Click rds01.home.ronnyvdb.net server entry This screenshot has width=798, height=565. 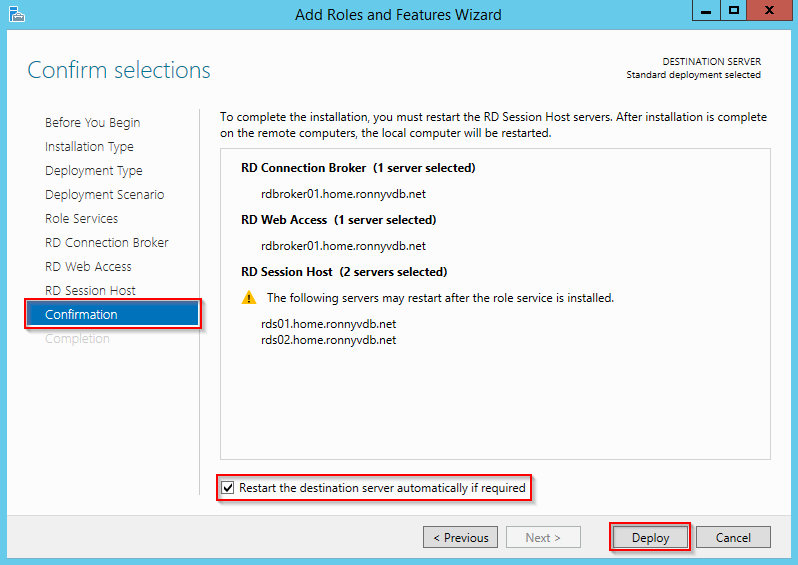[x=328, y=324]
